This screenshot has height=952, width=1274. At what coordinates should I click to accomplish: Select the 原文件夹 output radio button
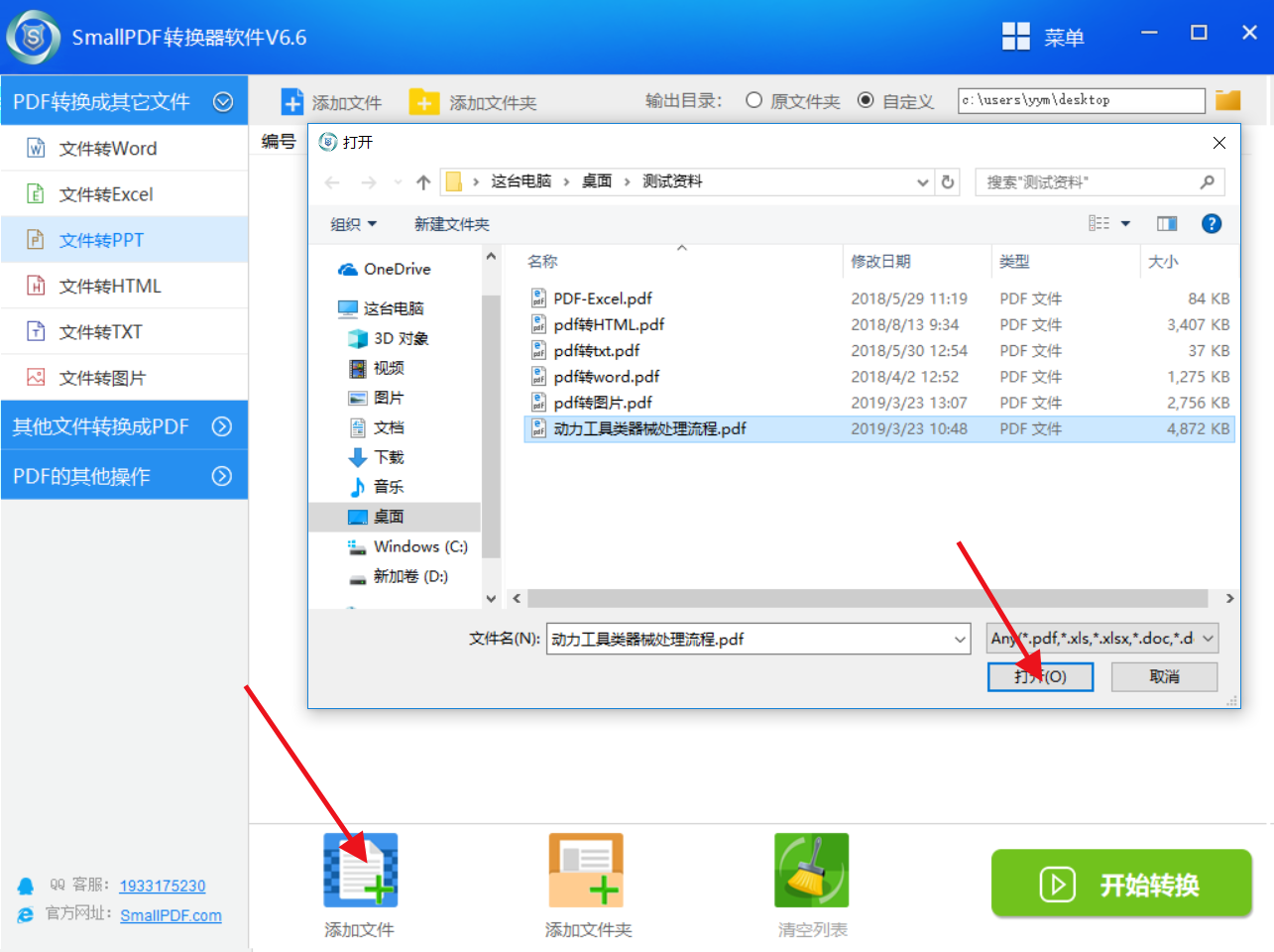tap(754, 100)
